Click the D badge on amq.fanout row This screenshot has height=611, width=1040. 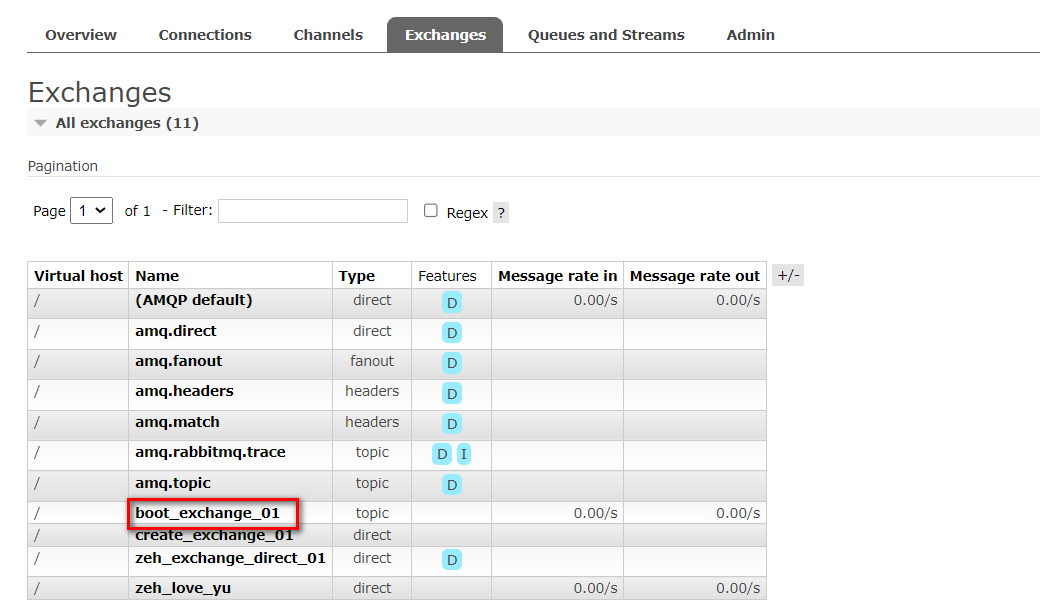pos(452,363)
